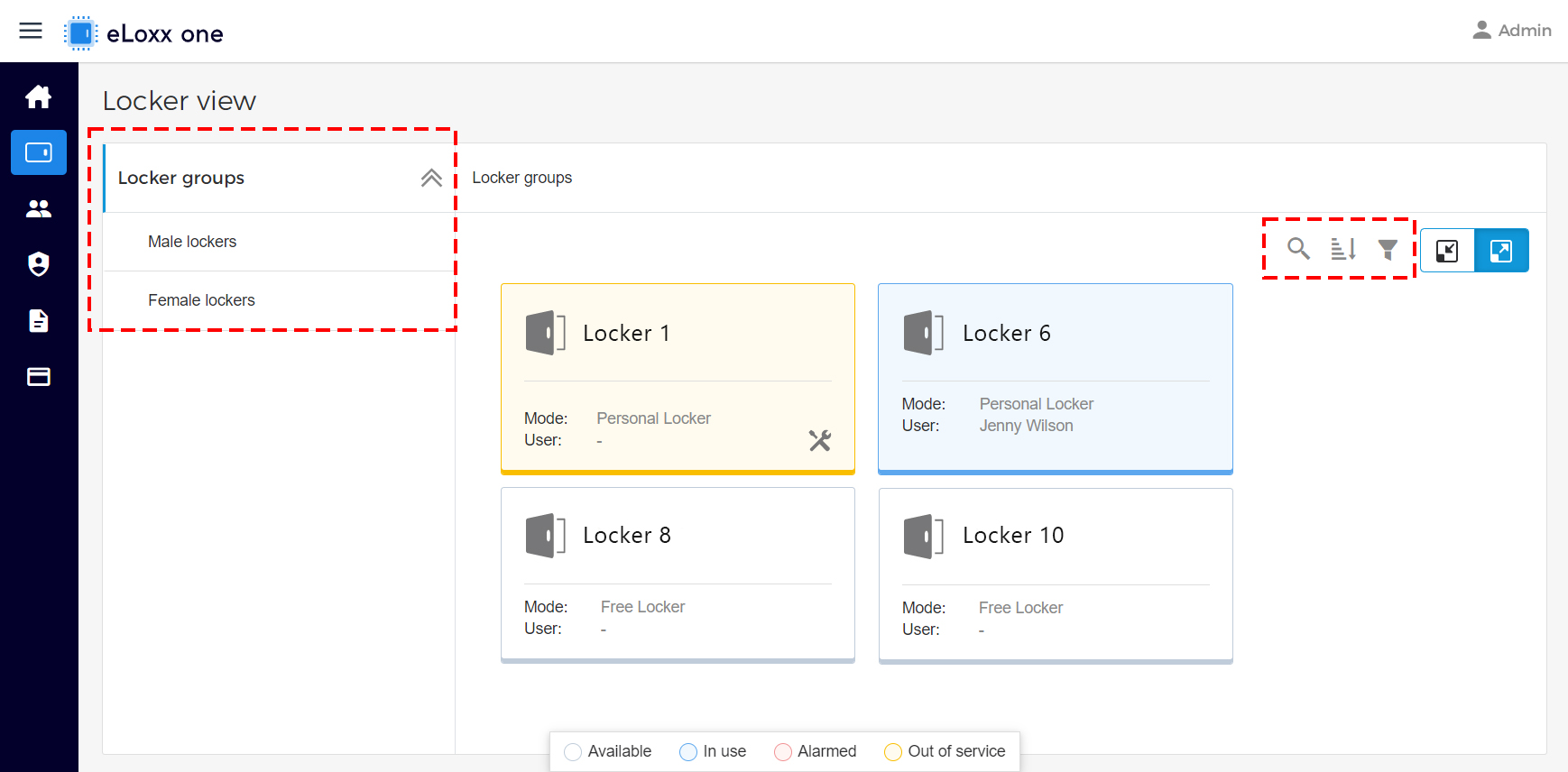This screenshot has height=772, width=1568.
Task: Select the Locker view sidebar icon
Action: click(39, 152)
